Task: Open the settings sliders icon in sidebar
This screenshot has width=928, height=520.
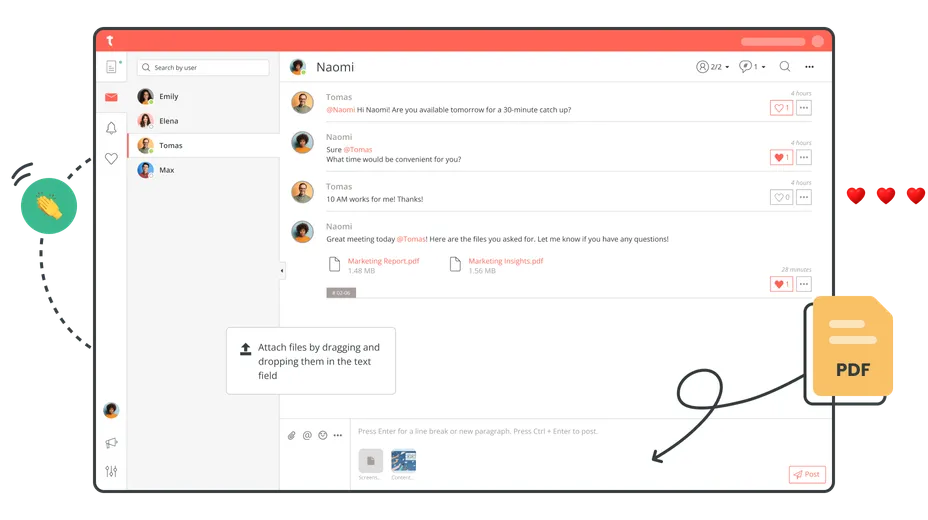Action: (111, 471)
